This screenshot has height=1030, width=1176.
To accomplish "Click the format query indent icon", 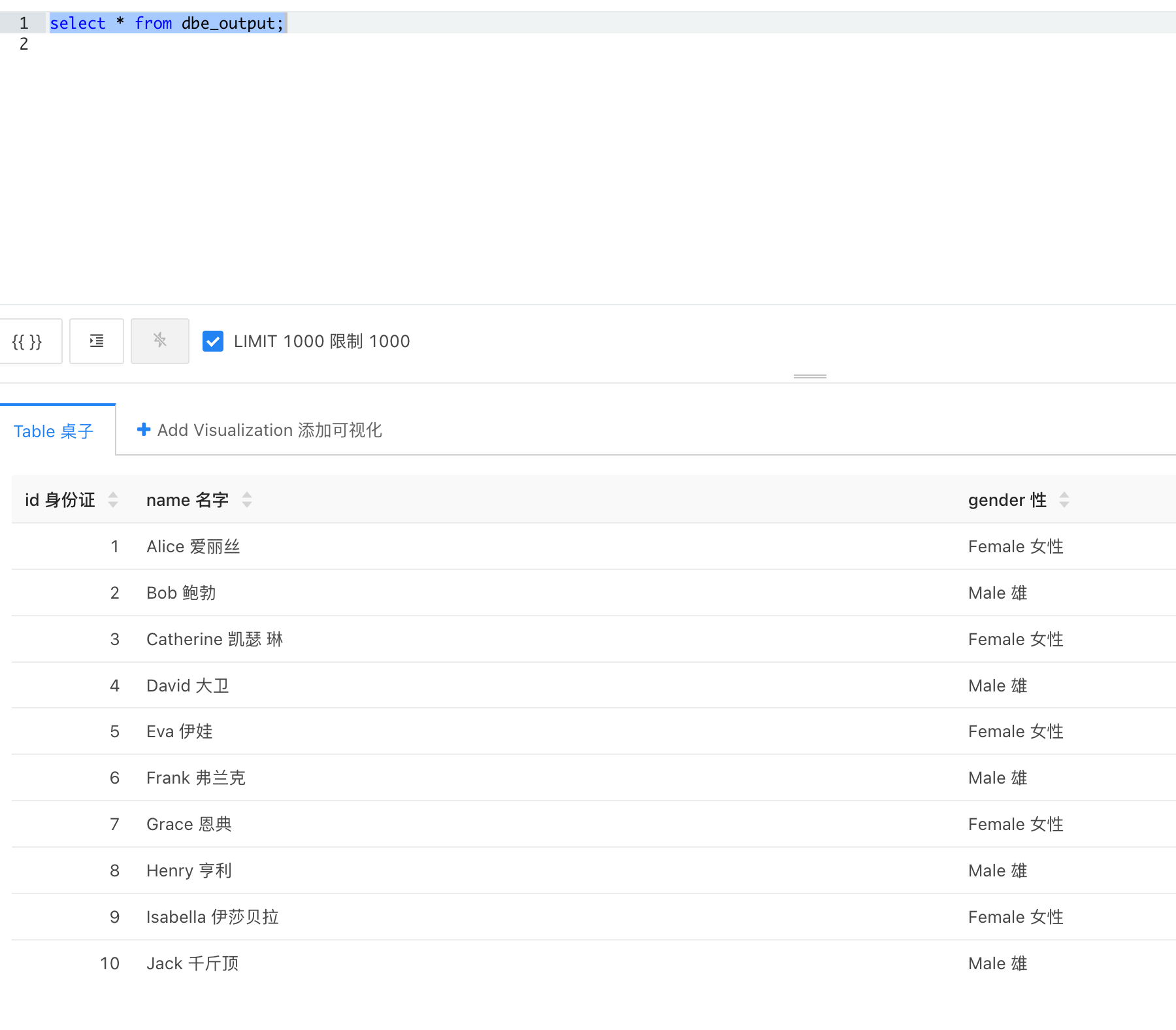I will click(x=97, y=341).
